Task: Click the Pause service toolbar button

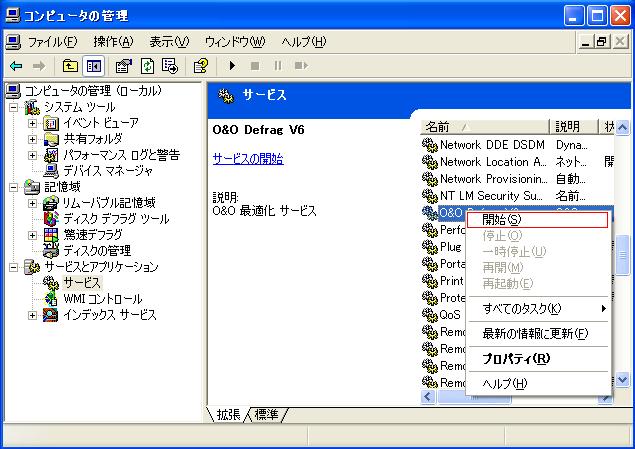Action: click(x=277, y=66)
